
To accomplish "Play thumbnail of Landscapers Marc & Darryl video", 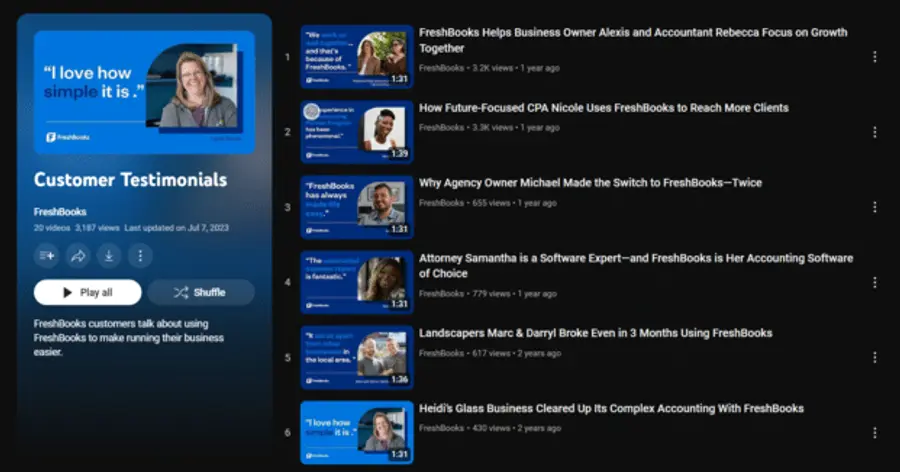I will point(357,358).
